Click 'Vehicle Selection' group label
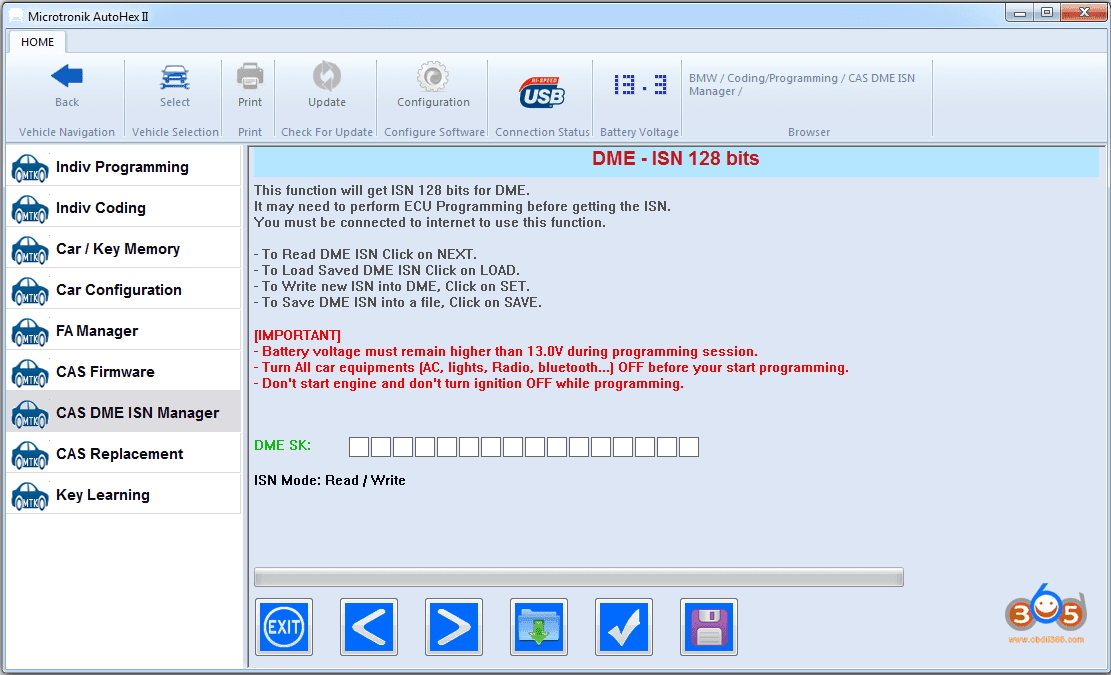 [x=175, y=132]
